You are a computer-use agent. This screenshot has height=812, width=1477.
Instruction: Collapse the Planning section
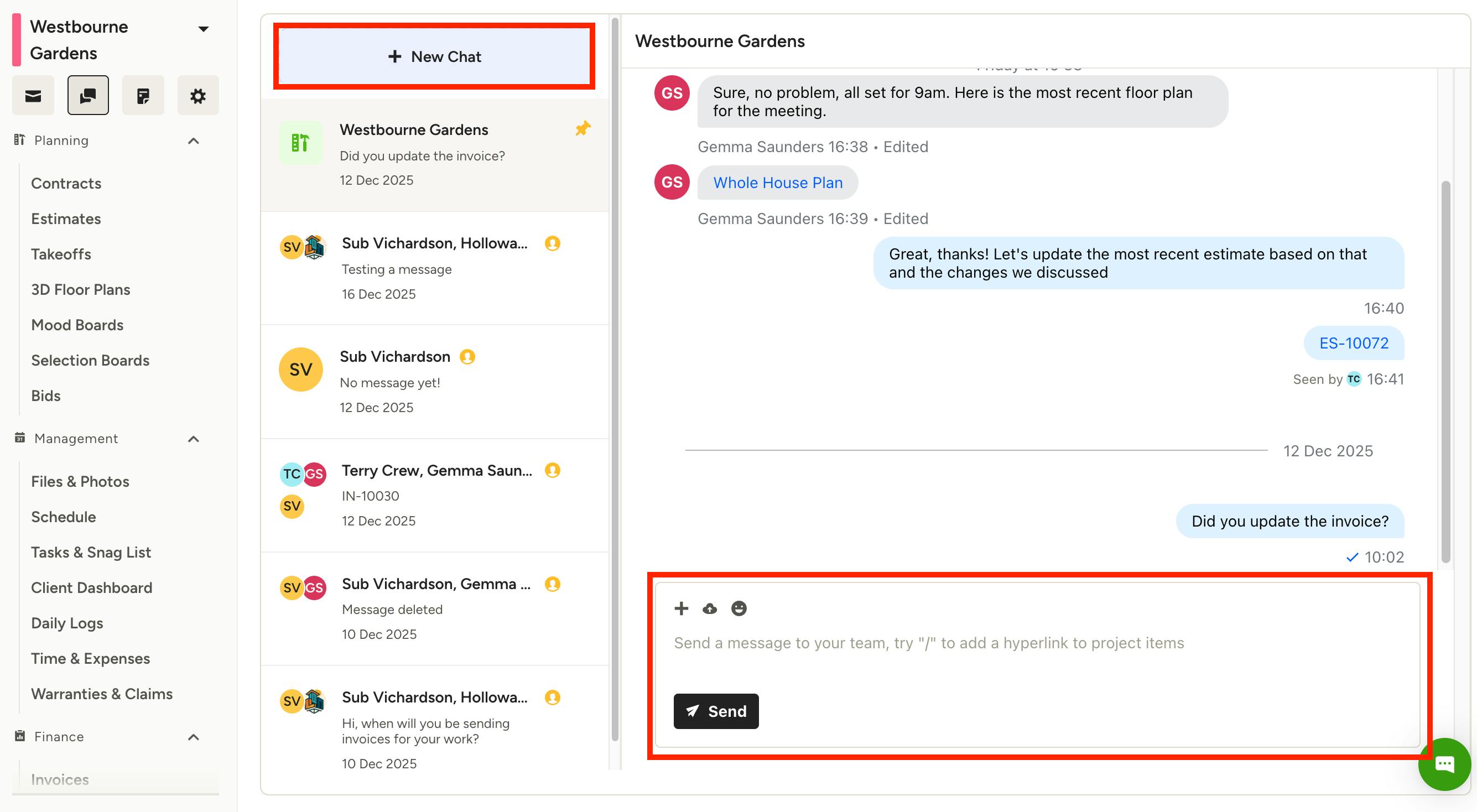pos(194,141)
